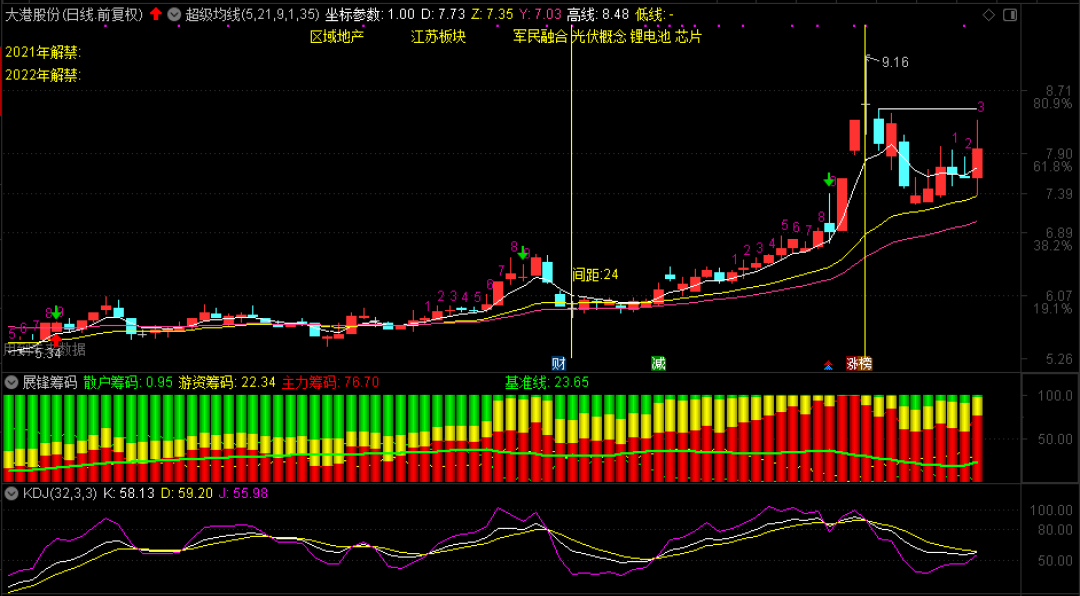Click the green down arrow near 间距:24 peak
Screen dimensions: 1080x596
[523, 252]
